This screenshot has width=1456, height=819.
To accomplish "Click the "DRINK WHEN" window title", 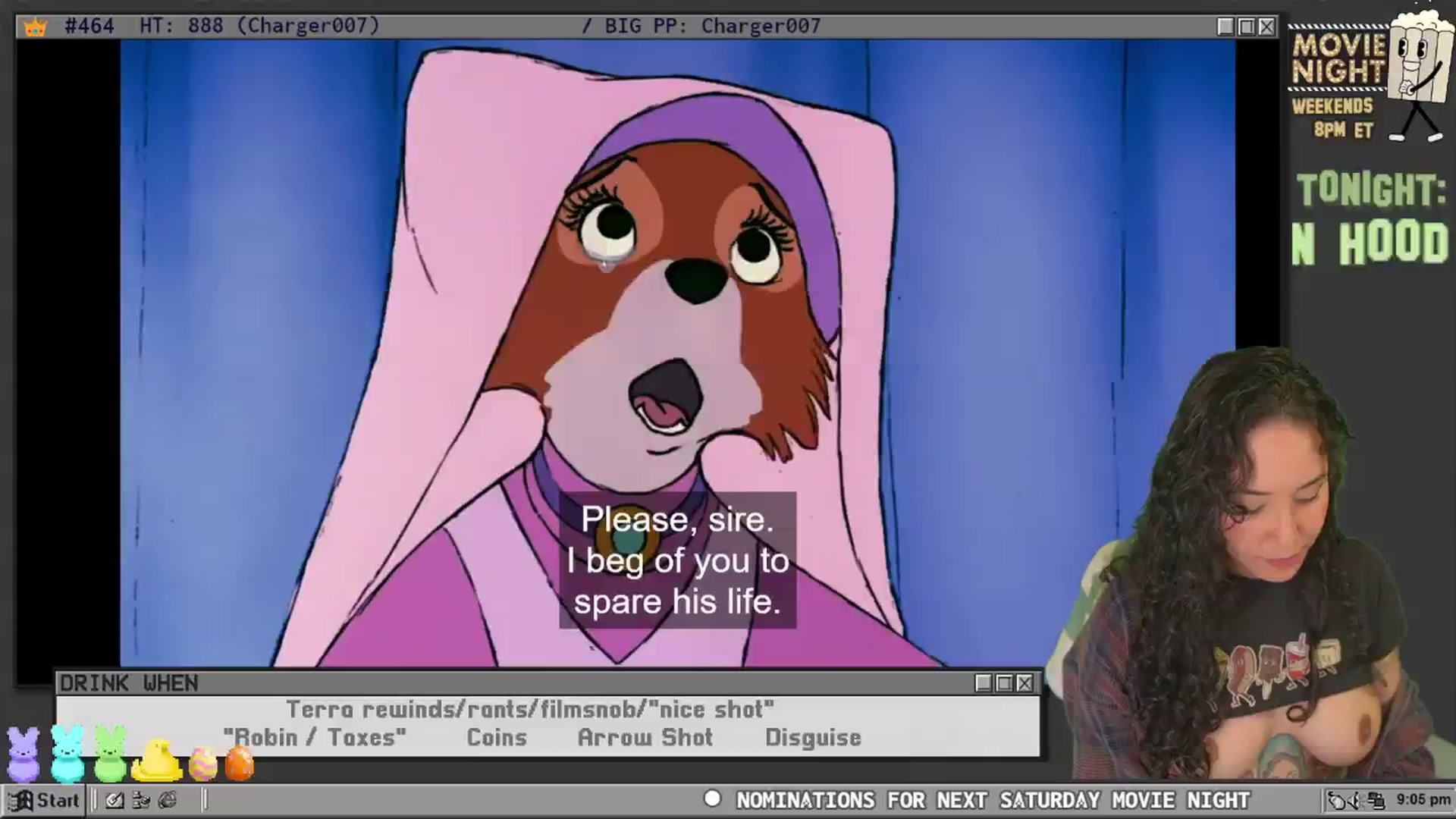I will (129, 683).
